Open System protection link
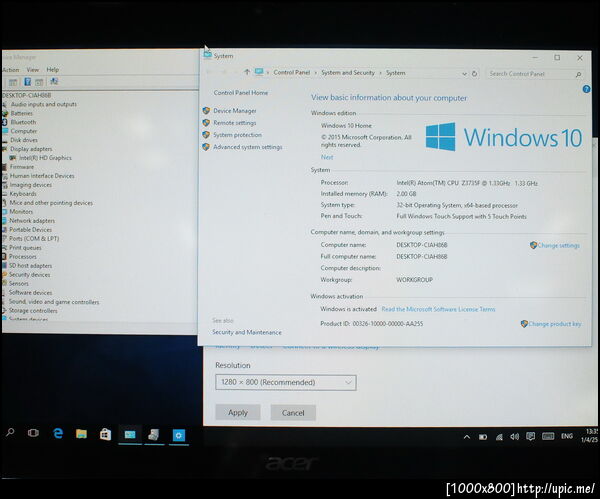600x499 pixels. [237, 135]
